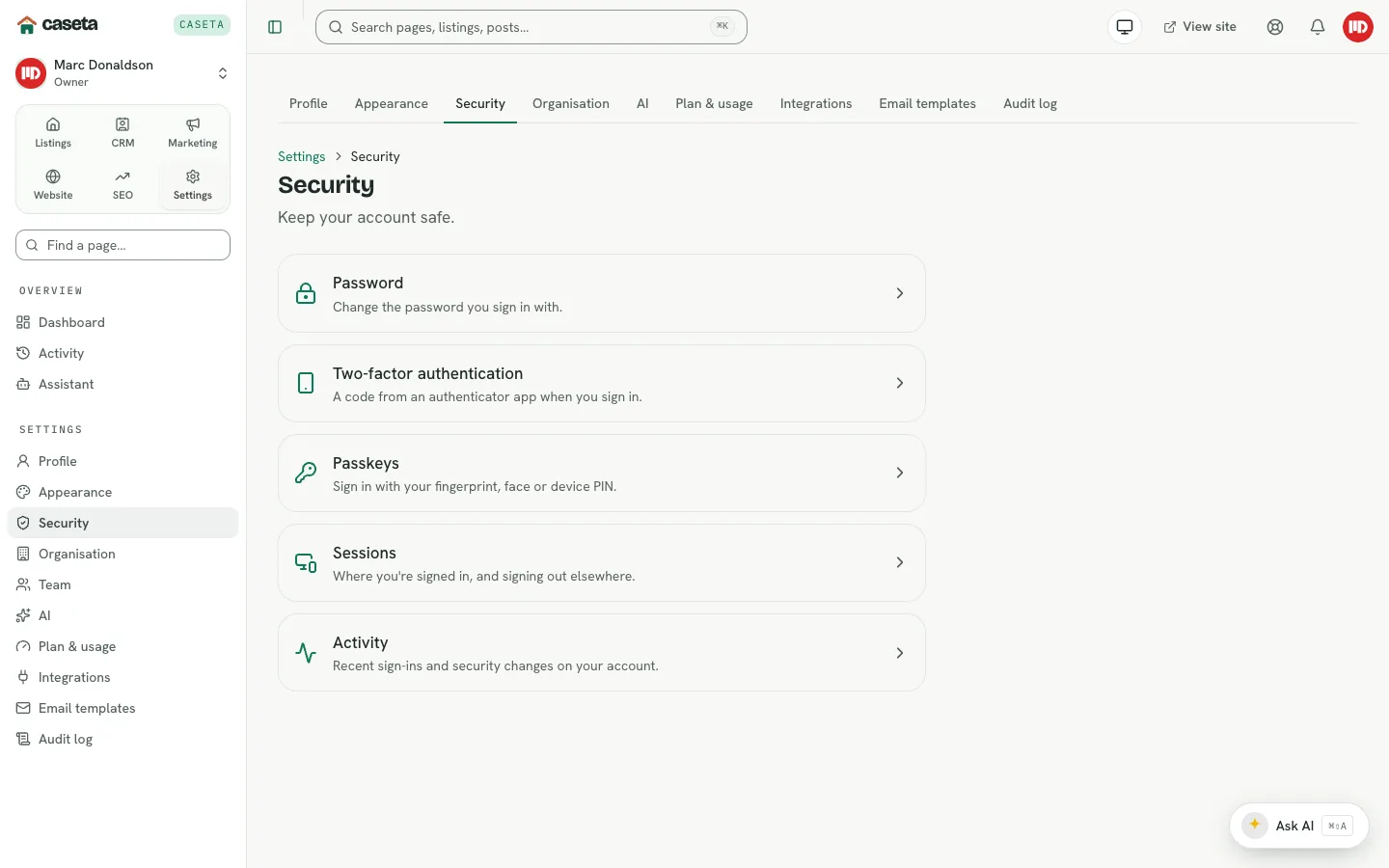Switch to the AI tab

point(642,103)
